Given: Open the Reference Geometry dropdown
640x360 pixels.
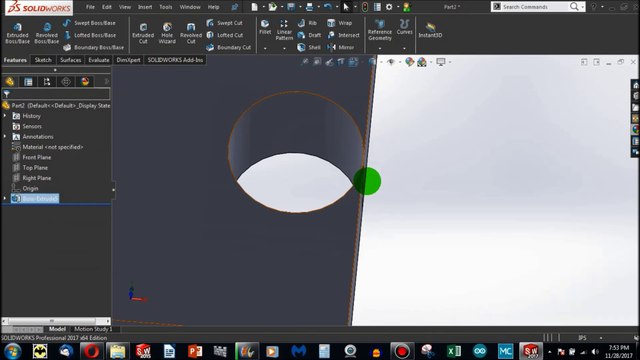Looking at the screenshot, I should (x=380, y=49).
